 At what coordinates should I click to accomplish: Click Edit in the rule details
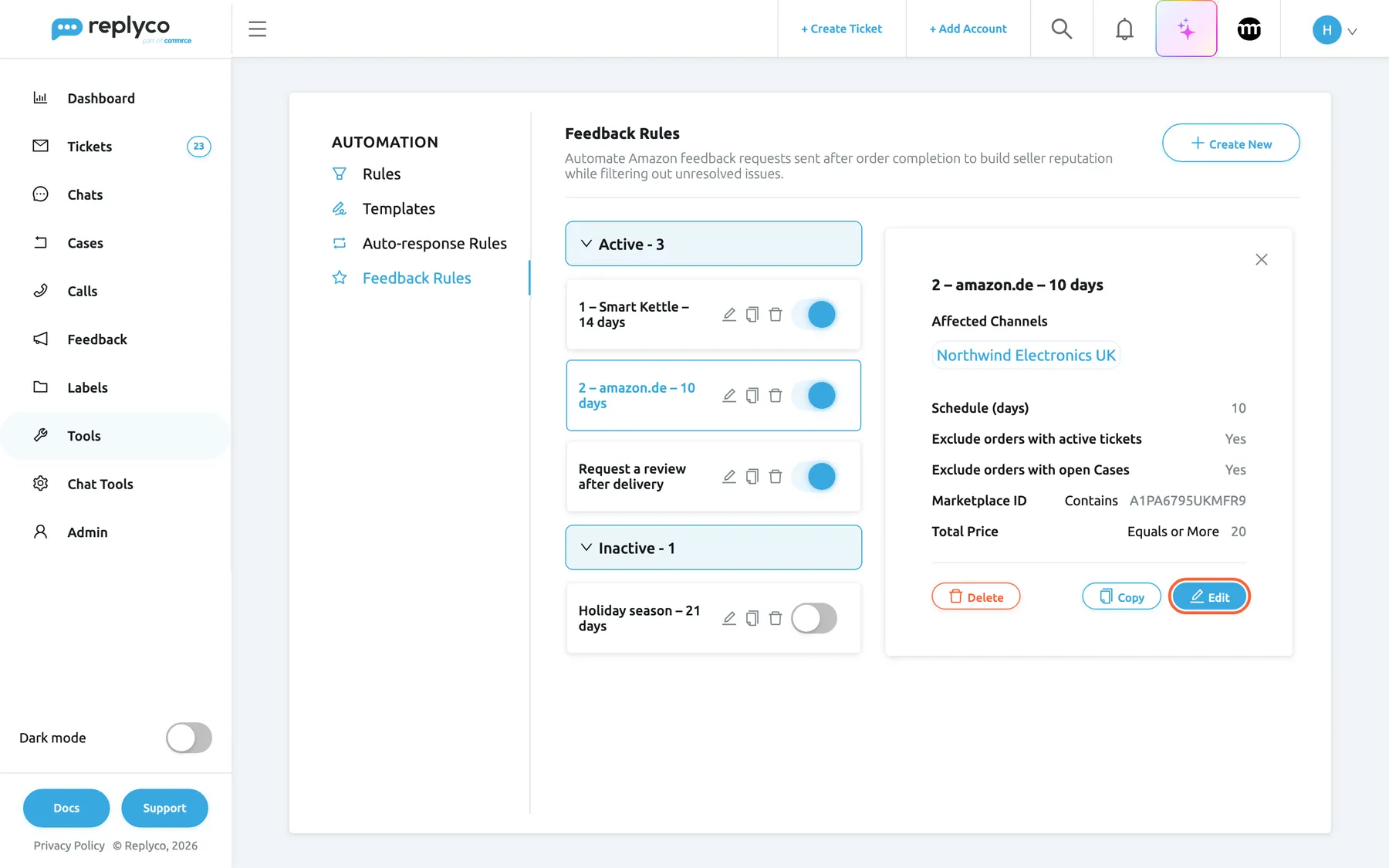pos(1209,596)
